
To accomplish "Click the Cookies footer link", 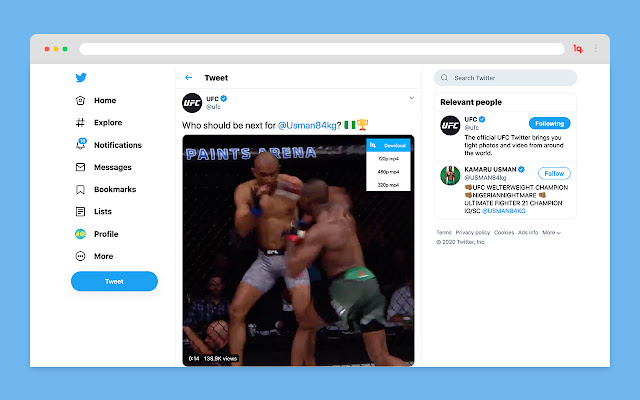I will point(504,233).
